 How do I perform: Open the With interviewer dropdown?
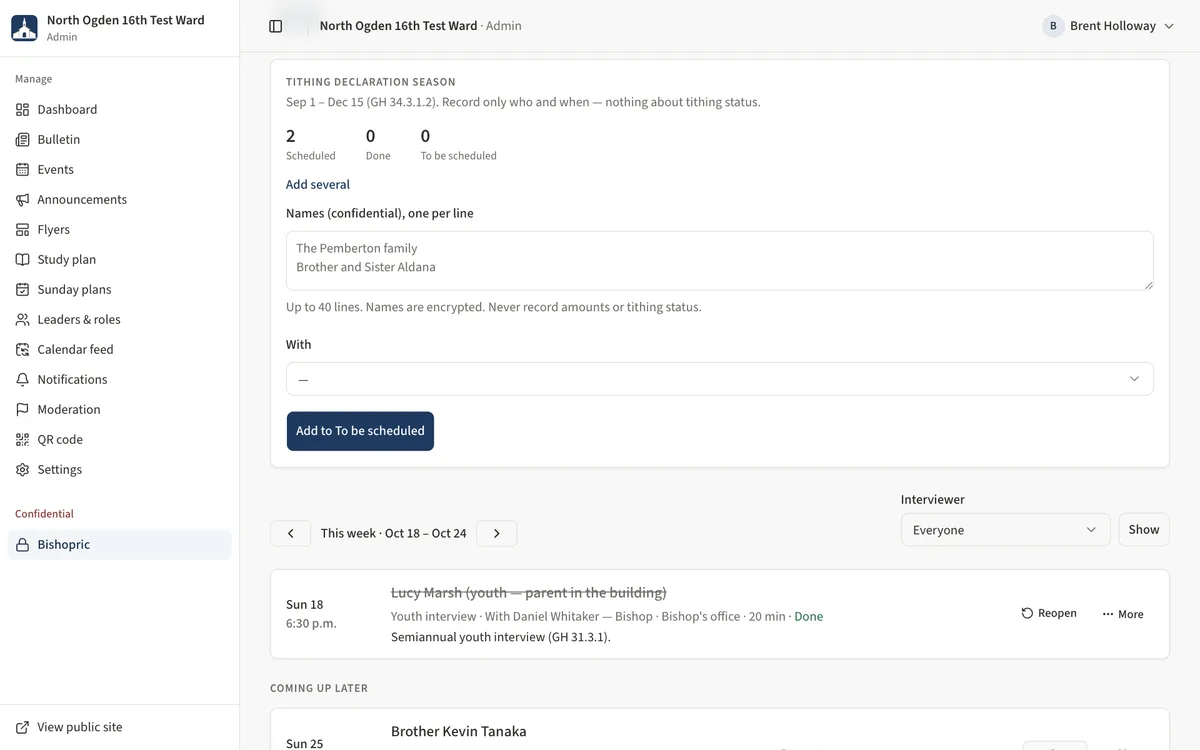720,379
